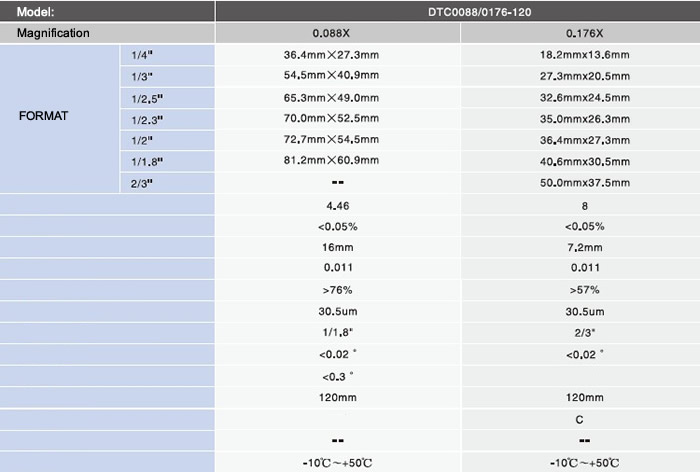This screenshot has width=700, height=472.
Task: Click the 1/3" format row label
Action: (x=167, y=76)
